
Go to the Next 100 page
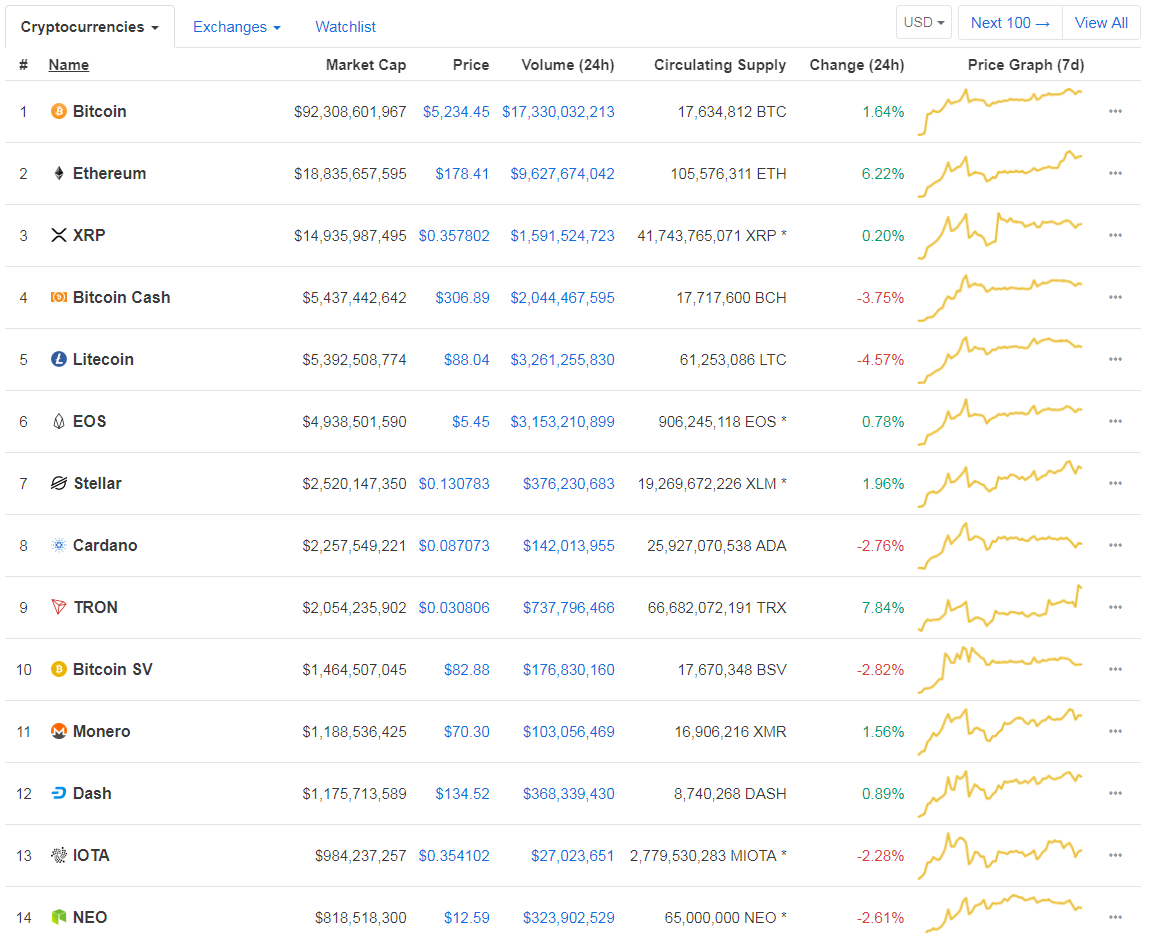tap(1010, 23)
